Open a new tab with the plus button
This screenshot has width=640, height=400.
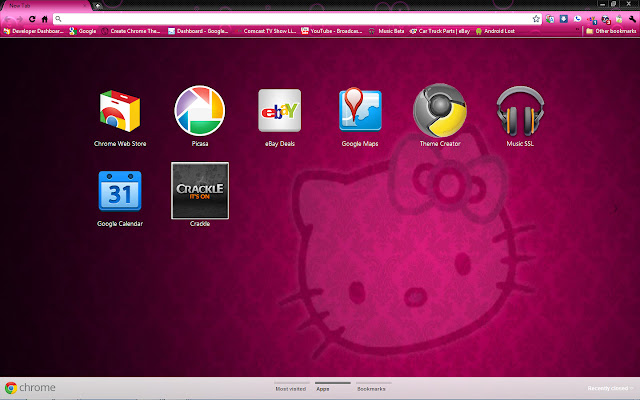click(98, 6)
